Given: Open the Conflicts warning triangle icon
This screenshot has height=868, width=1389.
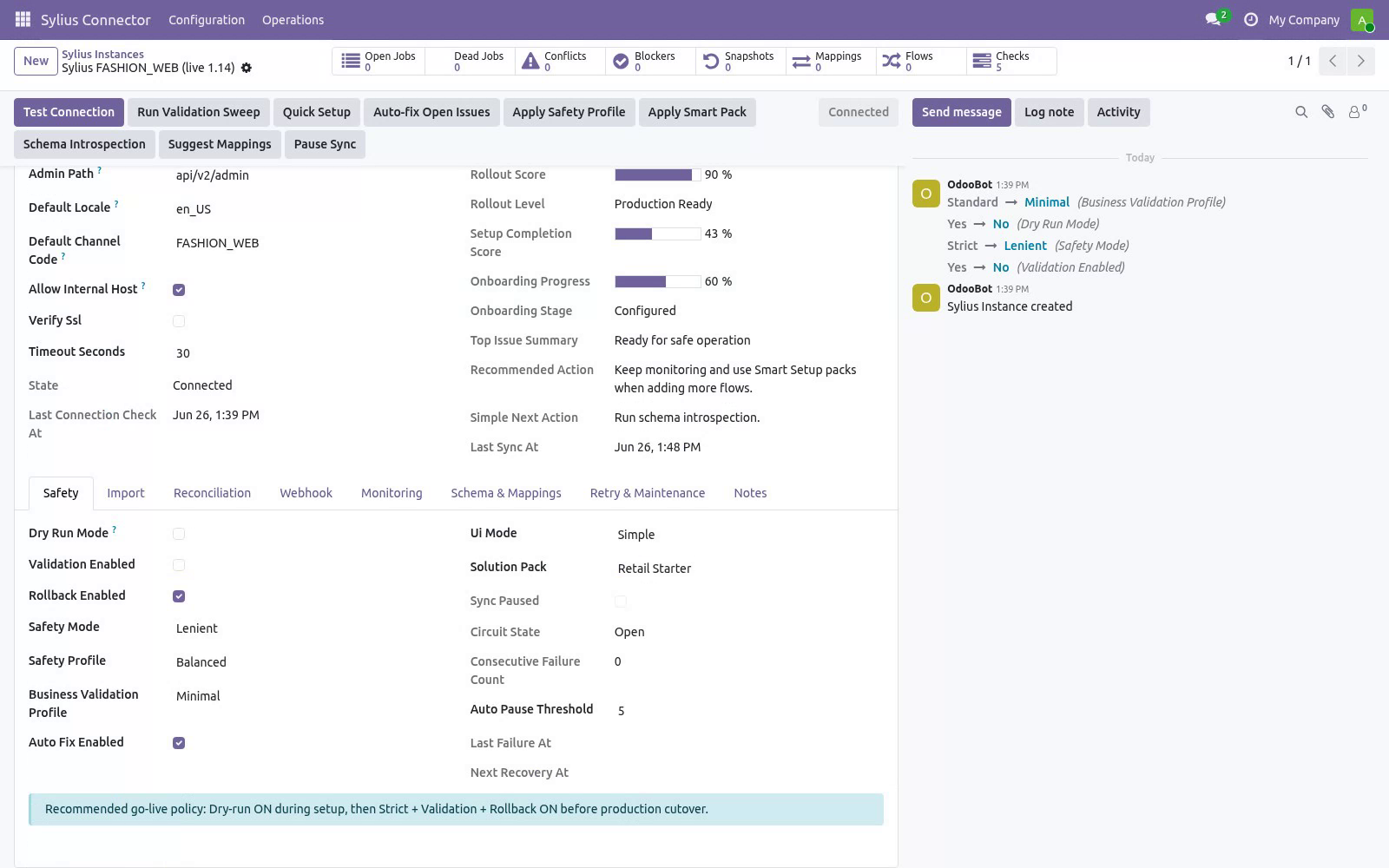Looking at the screenshot, I should (530, 61).
